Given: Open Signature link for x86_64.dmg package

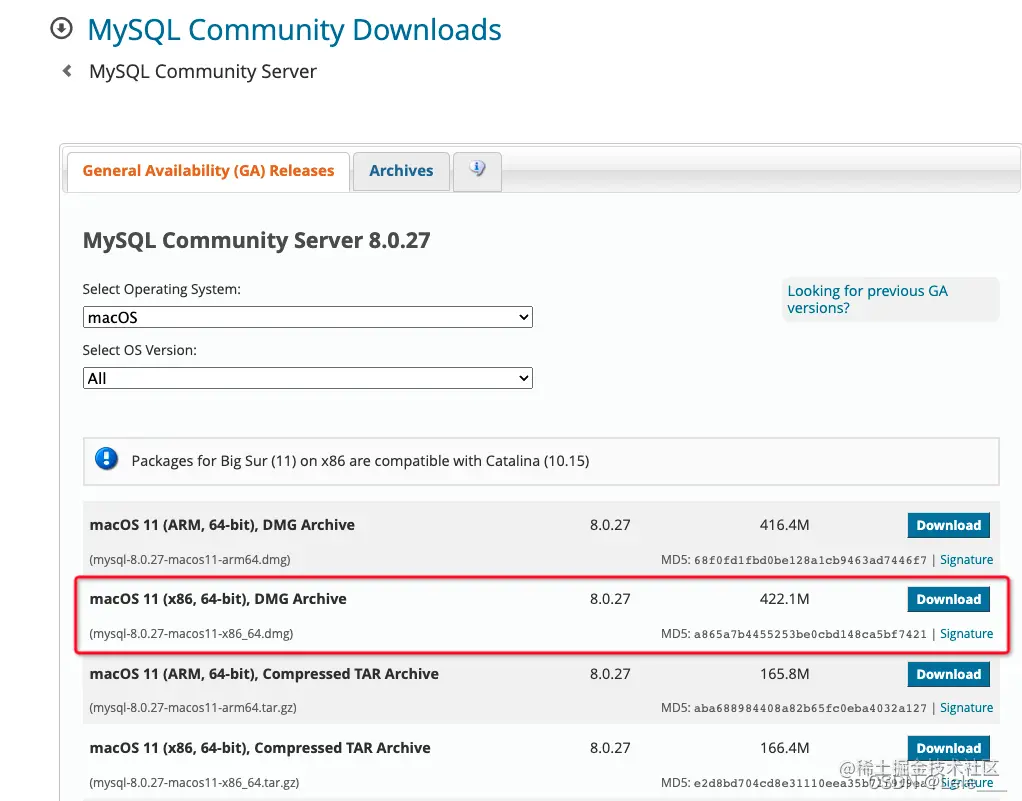Looking at the screenshot, I should (967, 634).
